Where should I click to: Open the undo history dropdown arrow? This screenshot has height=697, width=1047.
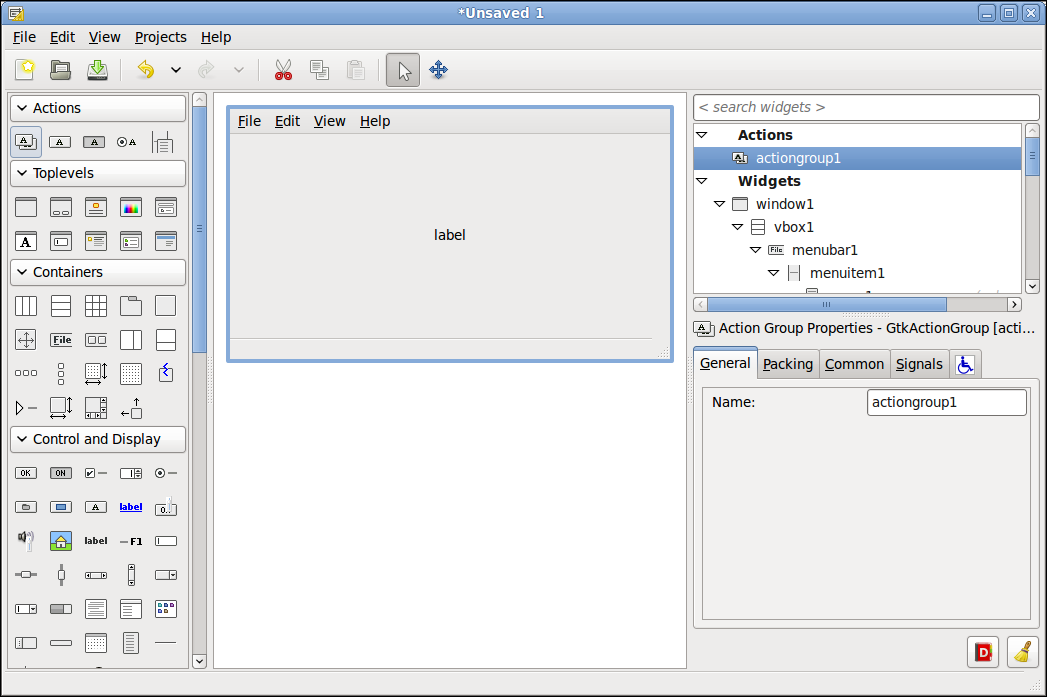tap(176, 69)
